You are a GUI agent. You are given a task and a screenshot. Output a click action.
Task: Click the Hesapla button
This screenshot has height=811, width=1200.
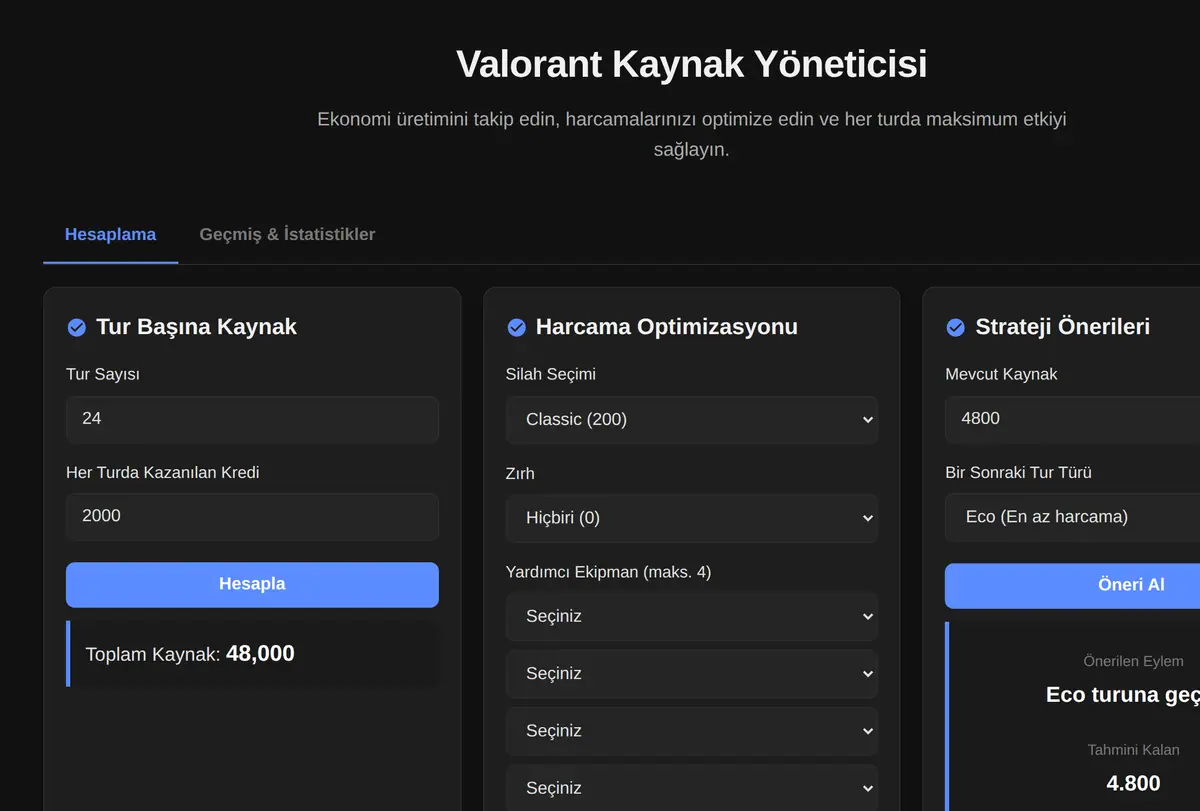[252, 584]
